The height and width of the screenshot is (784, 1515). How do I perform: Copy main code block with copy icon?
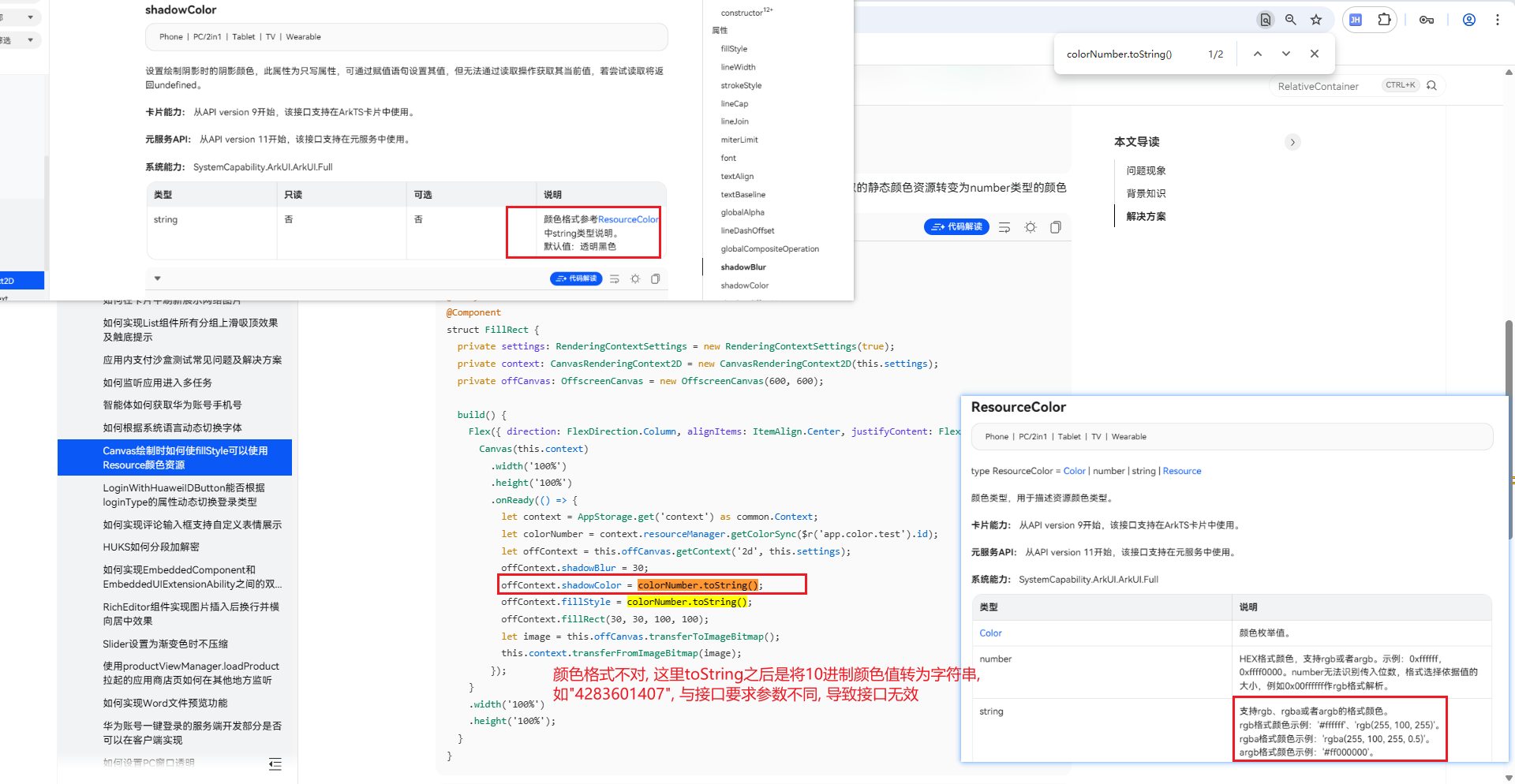coord(1056,227)
